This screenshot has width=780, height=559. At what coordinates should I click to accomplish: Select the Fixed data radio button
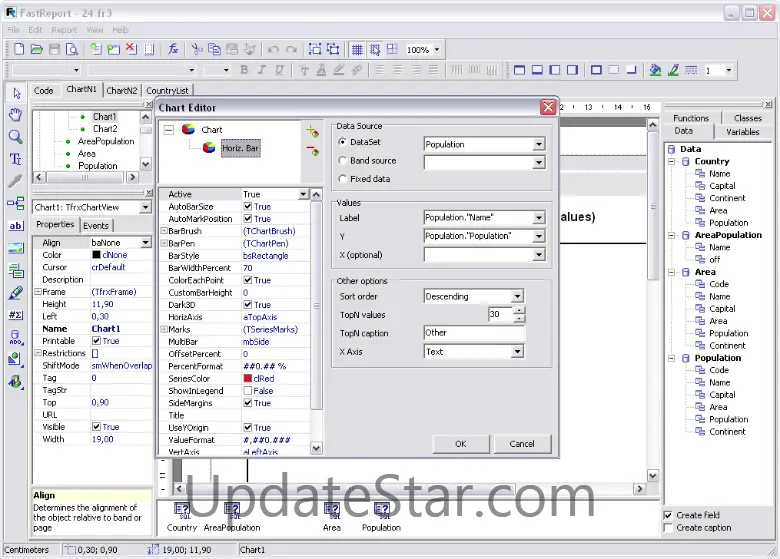[x=343, y=179]
